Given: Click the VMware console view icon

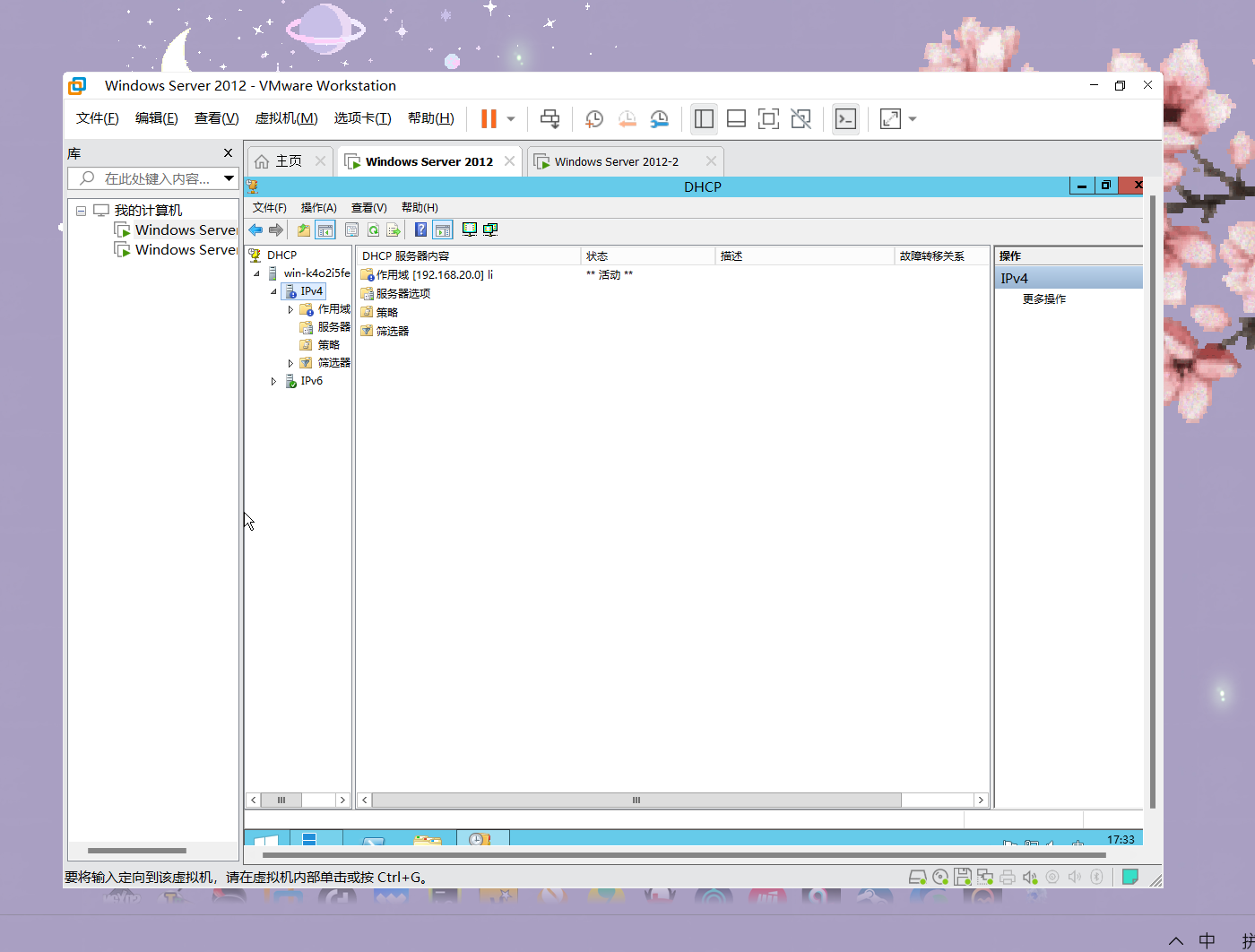Looking at the screenshot, I should pyautogui.click(x=845, y=118).
